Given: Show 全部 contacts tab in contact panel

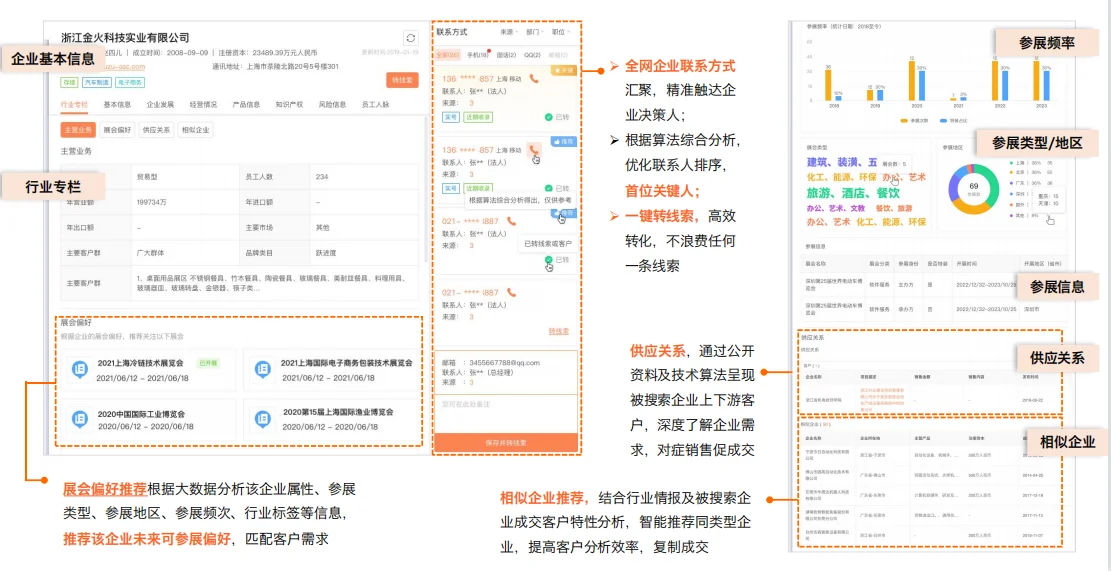Looking at the screenshot, I should tap(448, 55).
